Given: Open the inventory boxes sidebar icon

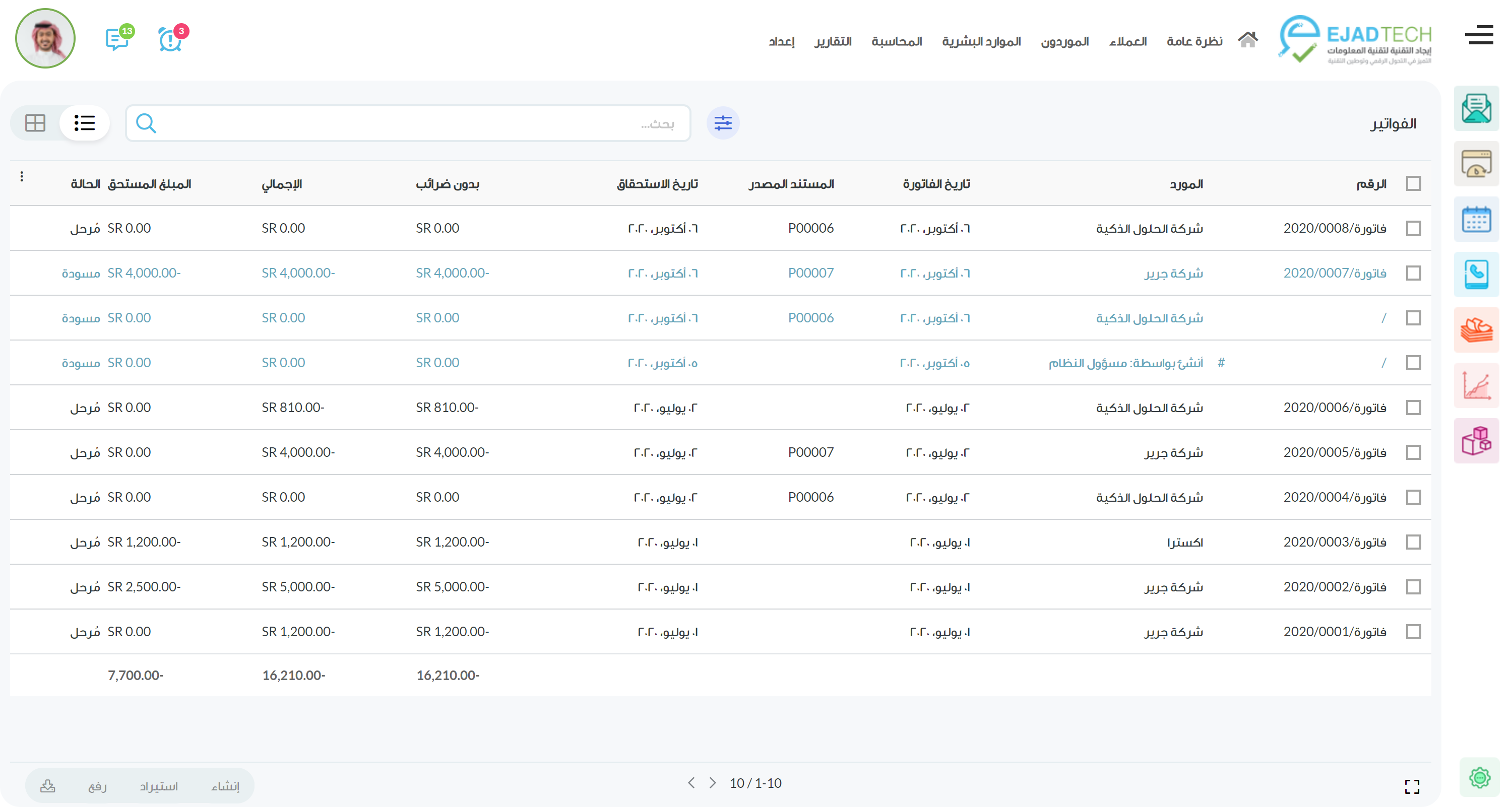Looking at the screenshot, I should click(1476, 440).
